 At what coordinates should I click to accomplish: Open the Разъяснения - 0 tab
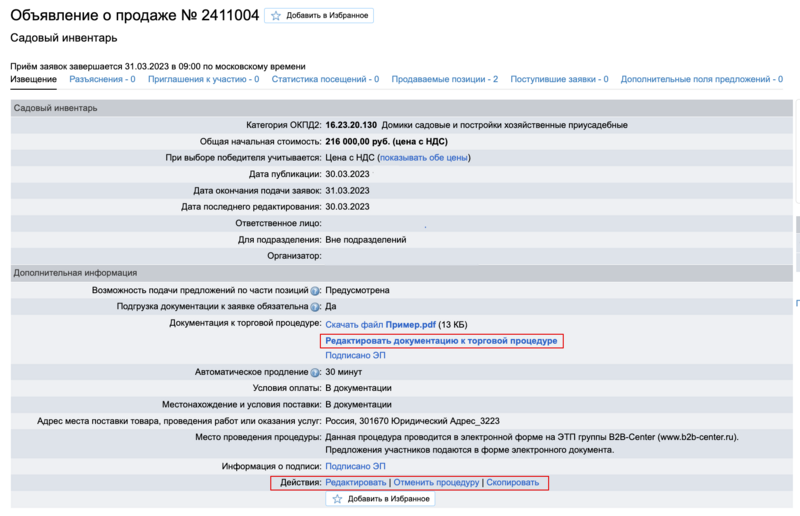(103, 79)
